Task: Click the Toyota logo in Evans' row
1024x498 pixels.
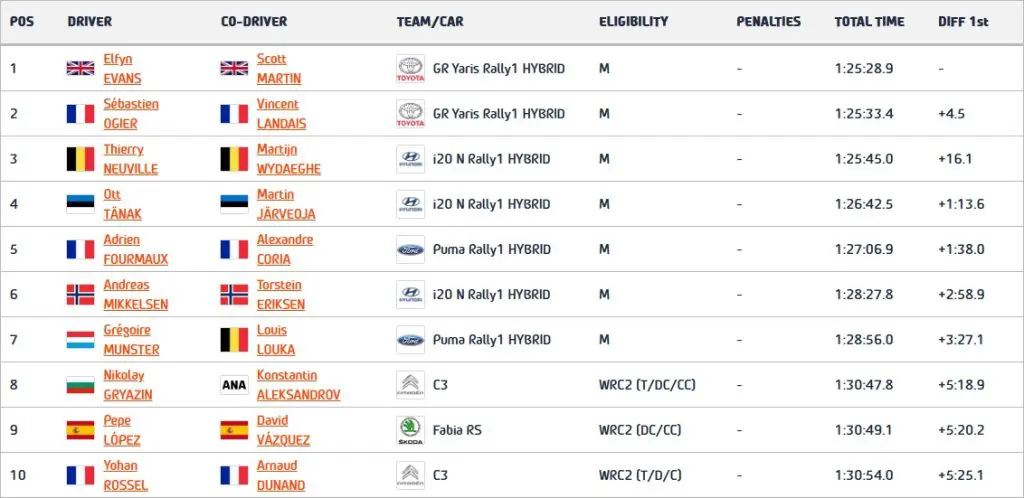Action: 411,69
